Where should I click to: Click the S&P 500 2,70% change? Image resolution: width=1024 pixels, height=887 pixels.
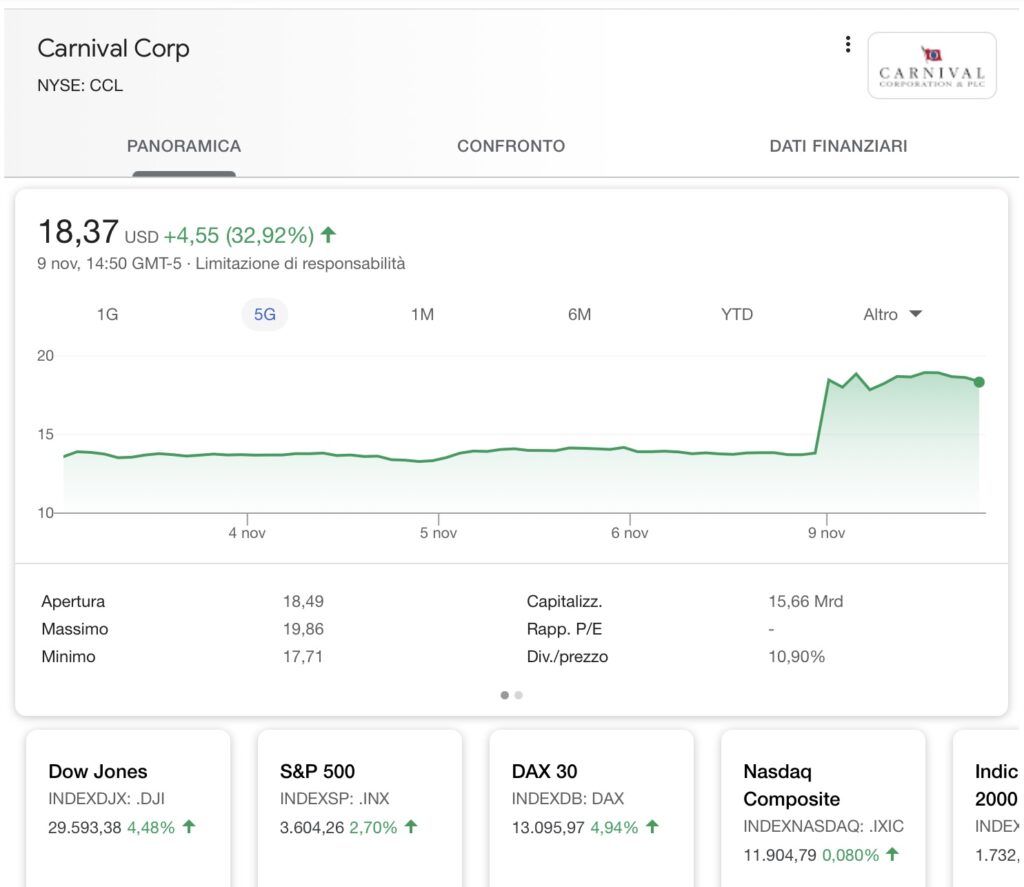(x=373, y=828)
